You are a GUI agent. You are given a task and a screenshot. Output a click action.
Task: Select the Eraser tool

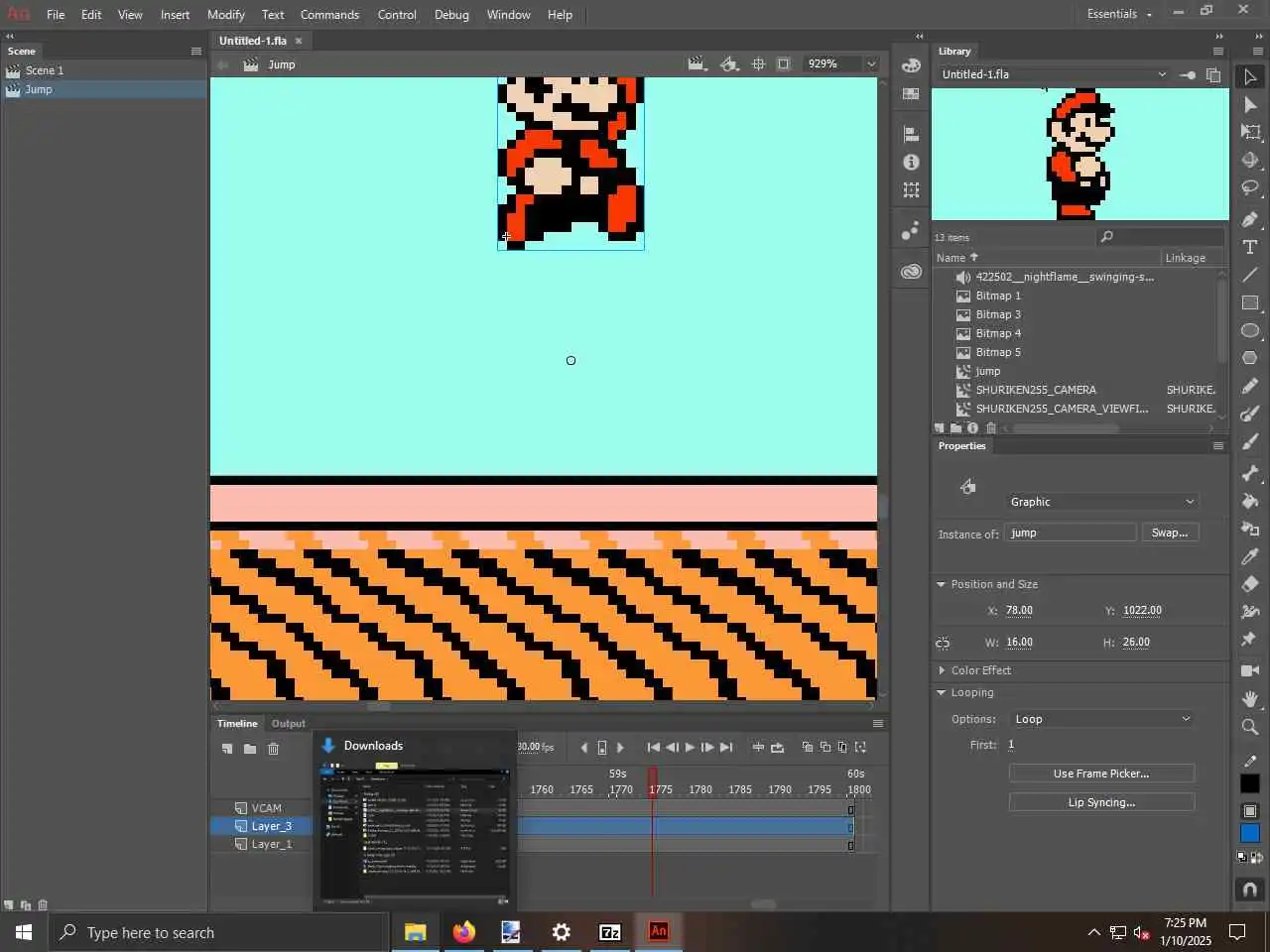(x=1250, y=584)
